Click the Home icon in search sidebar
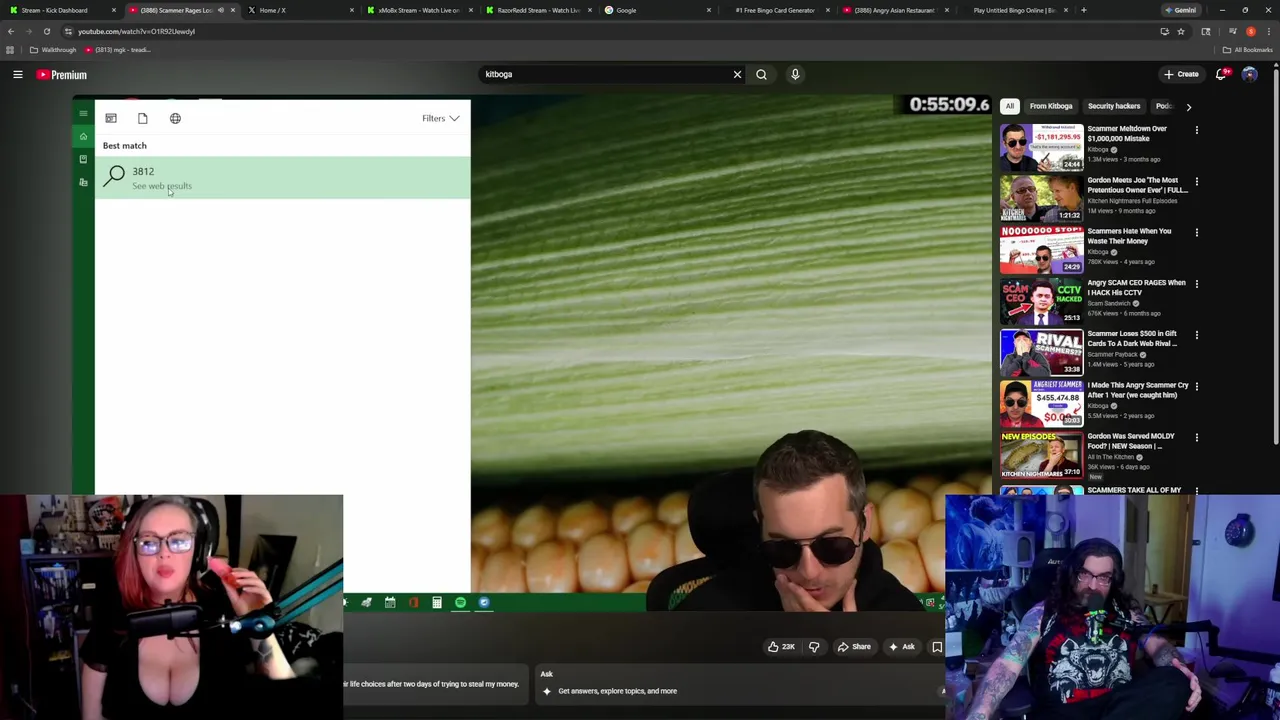1280x720 pixels. click(83, 136)
